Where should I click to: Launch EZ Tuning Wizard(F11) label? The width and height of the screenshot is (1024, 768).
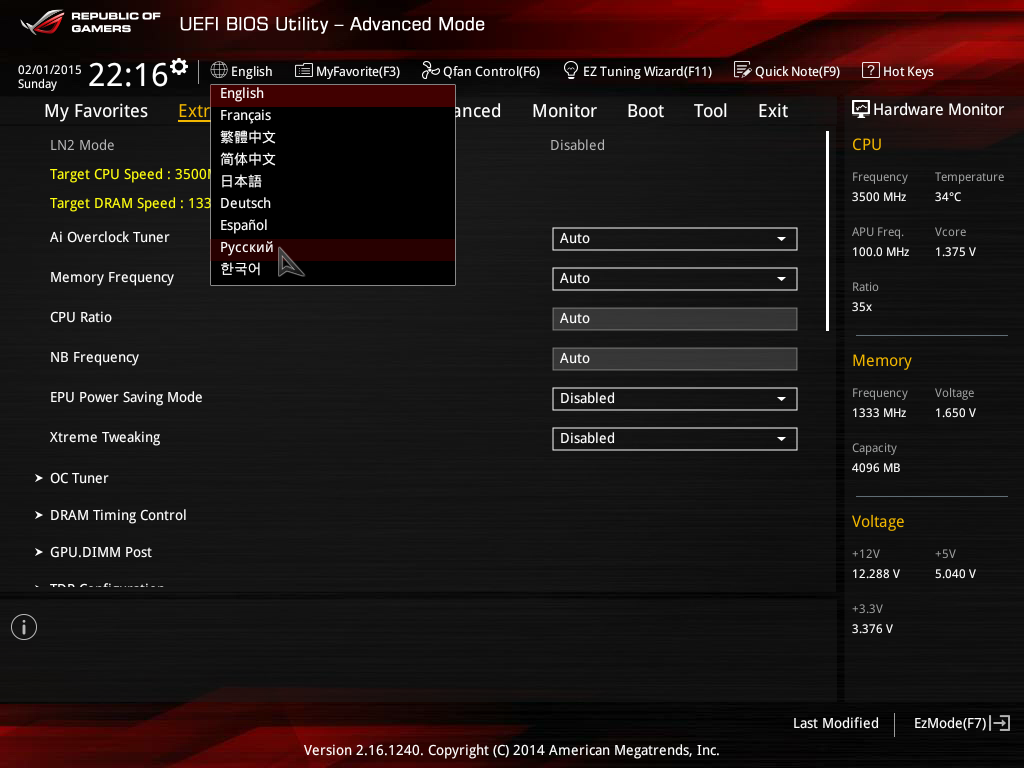(647, 71)
